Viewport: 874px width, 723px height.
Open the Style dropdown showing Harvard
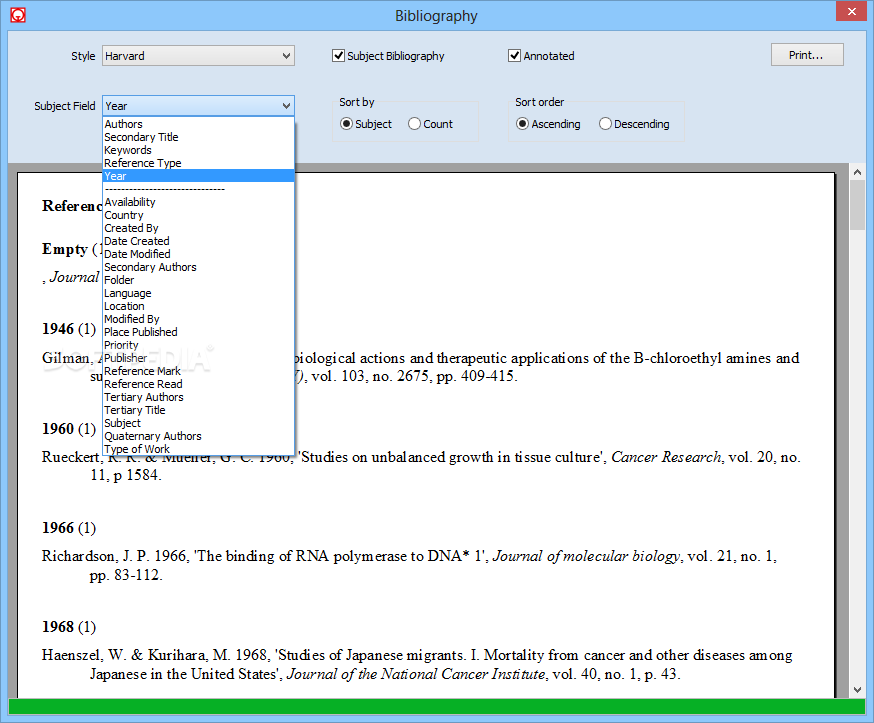click(x=198, y=56)
